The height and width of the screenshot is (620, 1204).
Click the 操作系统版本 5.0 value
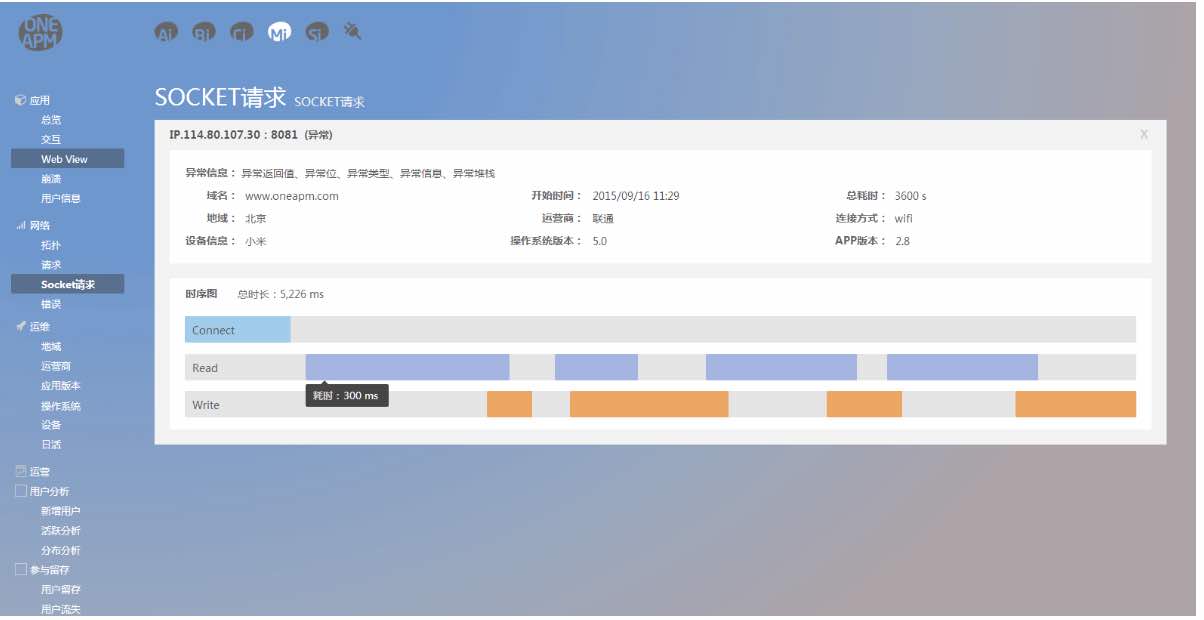600,241
